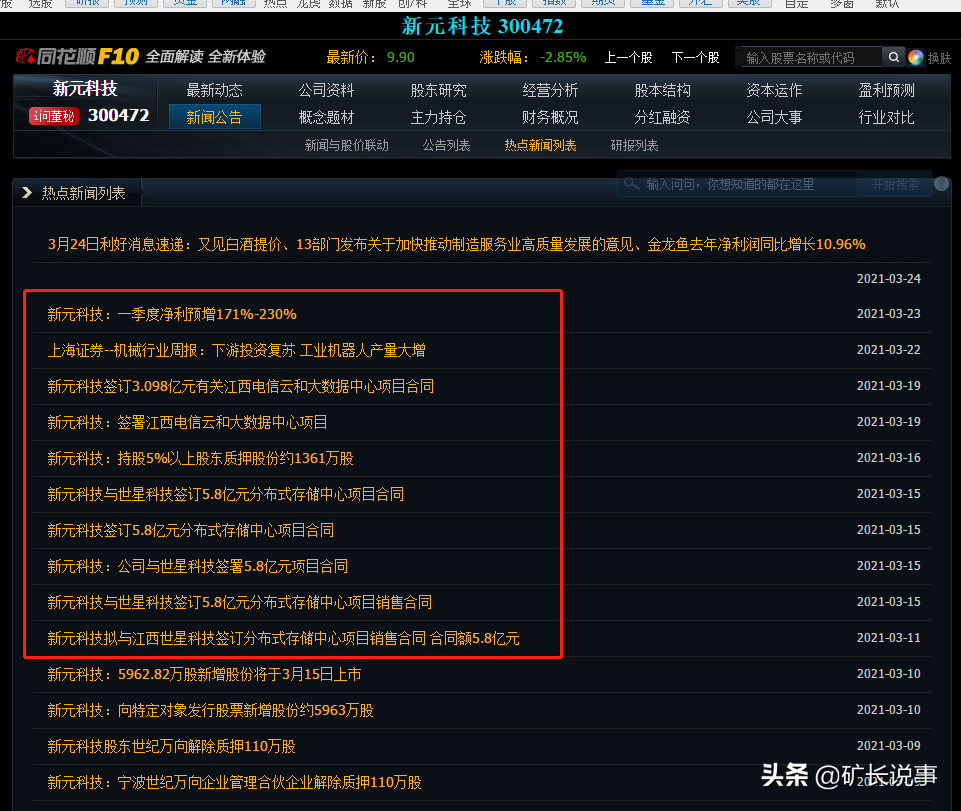Viewport: 961px width, 811px height.
Task: Open 概念题材 tab
Action: pos(326,117)
